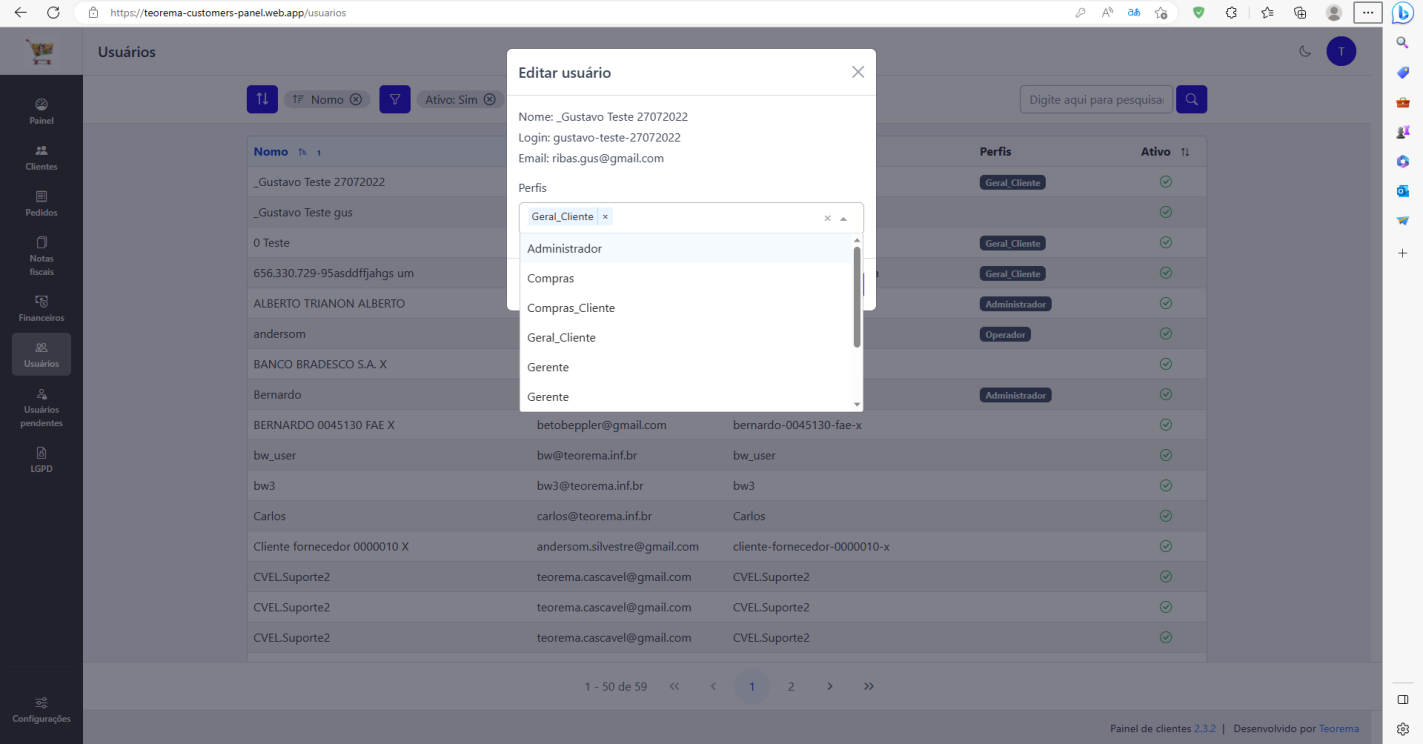This screenshot has width=1423, height=744.
Task: Choose Compras_Cliente in the dropdown list
Action: [686, 308]
